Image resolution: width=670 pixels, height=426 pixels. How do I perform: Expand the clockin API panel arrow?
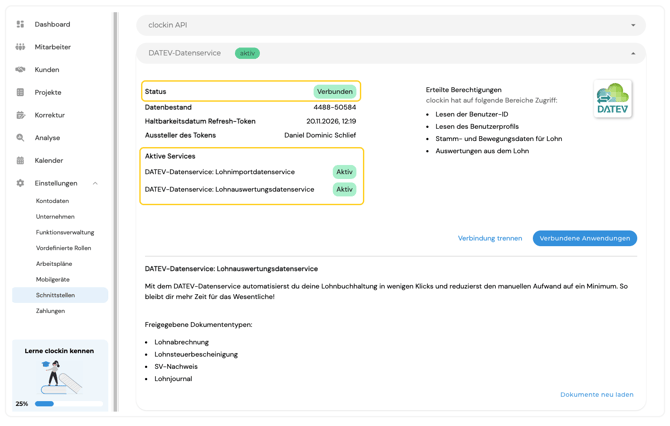pyautogui.click(x=633, y=25)
